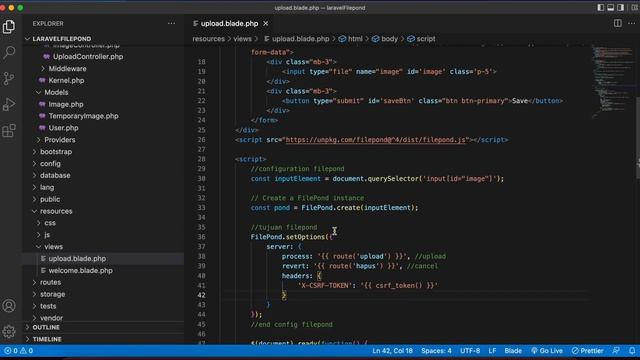The image size is (640, 360).
Task: Follow the unpkg filepond.js URL link
Action: tap(375, 140)
